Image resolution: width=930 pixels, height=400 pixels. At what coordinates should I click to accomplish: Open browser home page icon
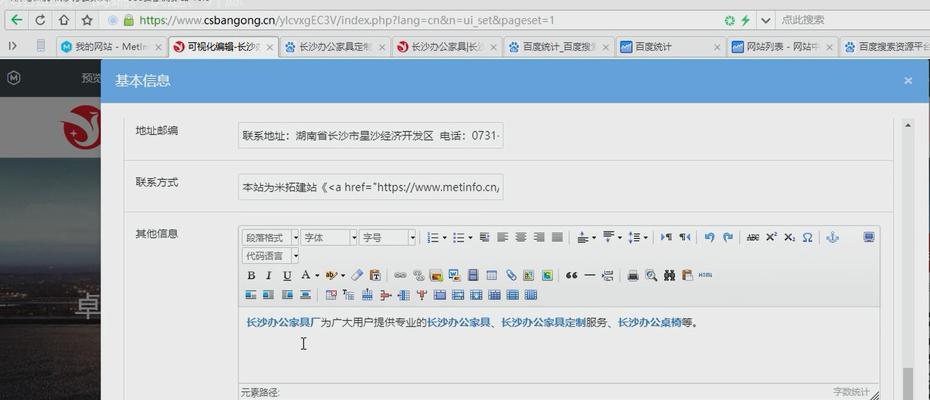63,20
